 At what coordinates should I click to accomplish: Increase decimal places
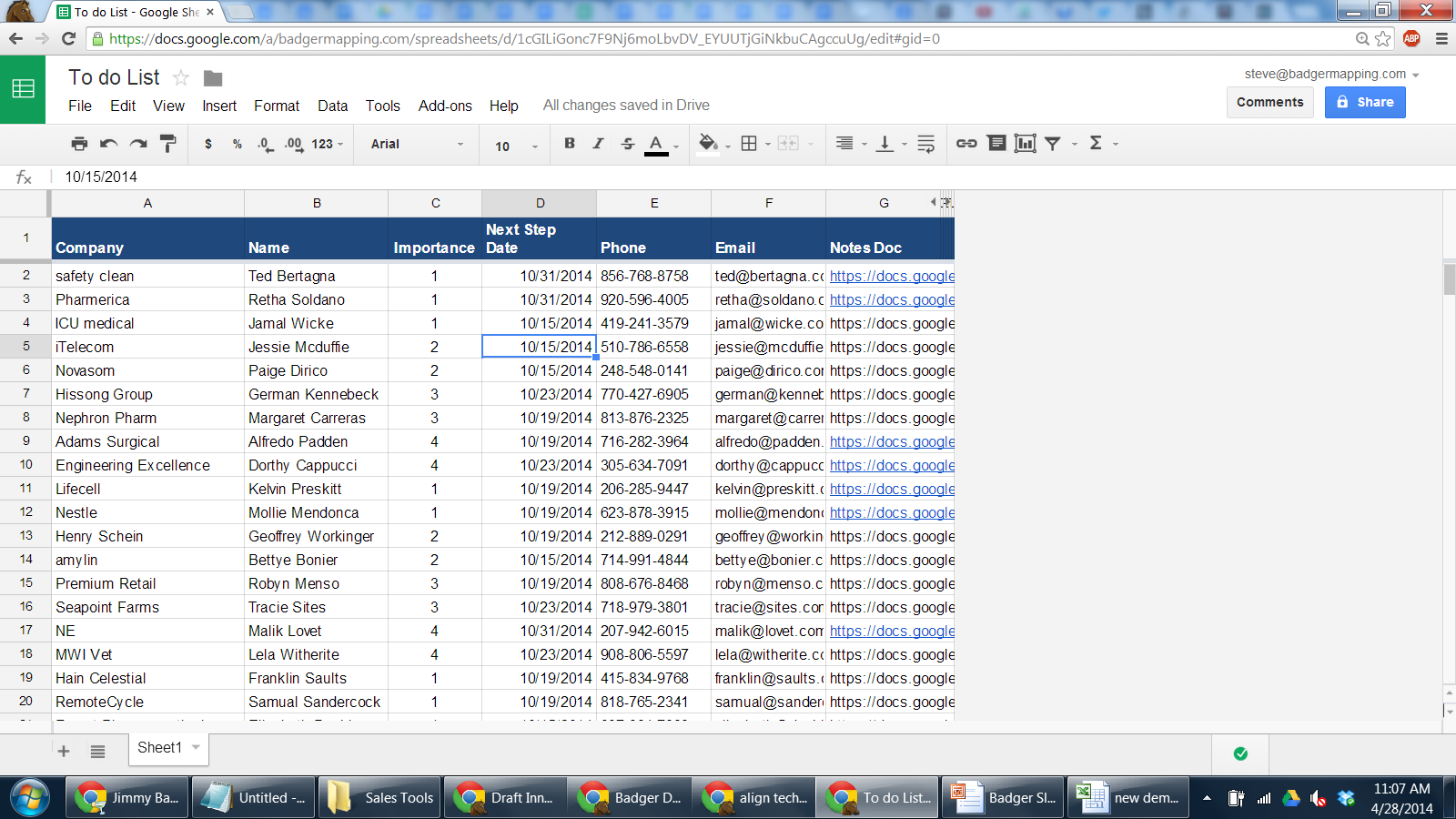tap(294, 144)
